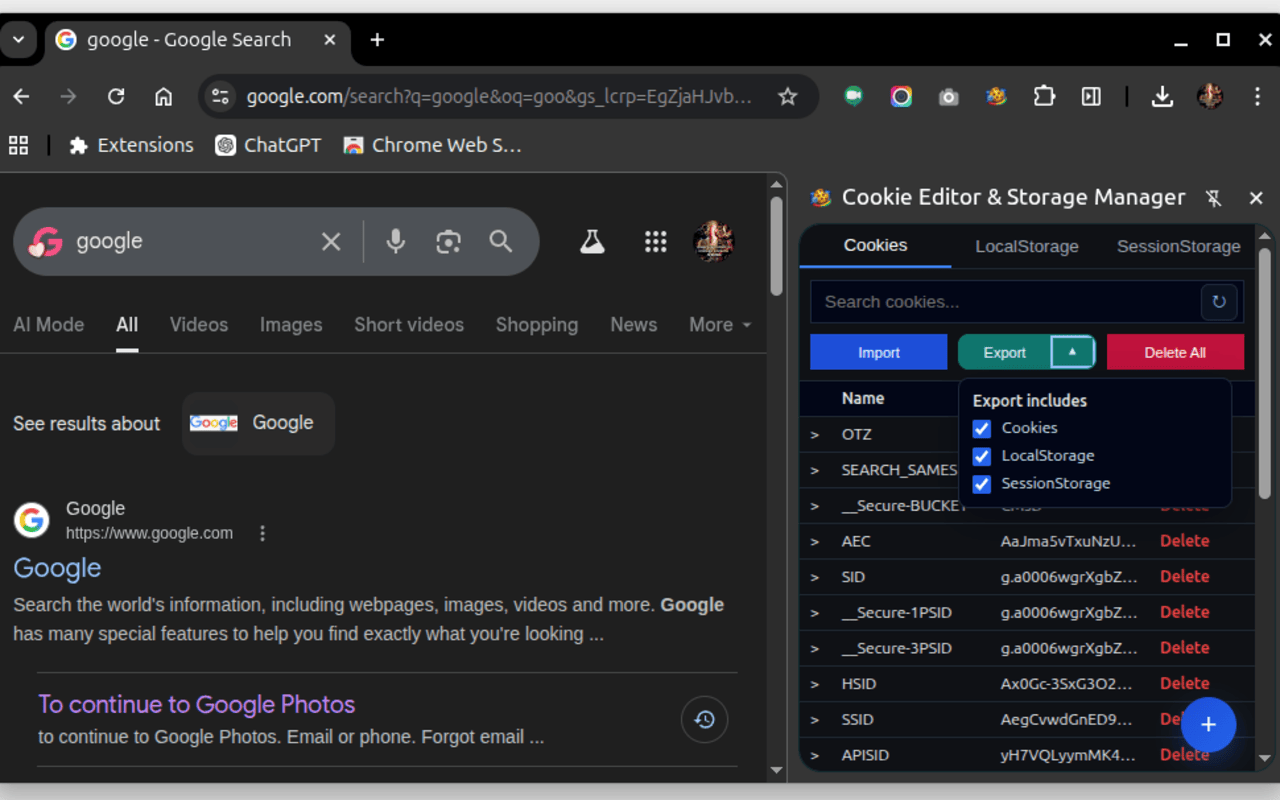
Task: Switch to AI Mode search tab
Action: (x=49, y=325)
